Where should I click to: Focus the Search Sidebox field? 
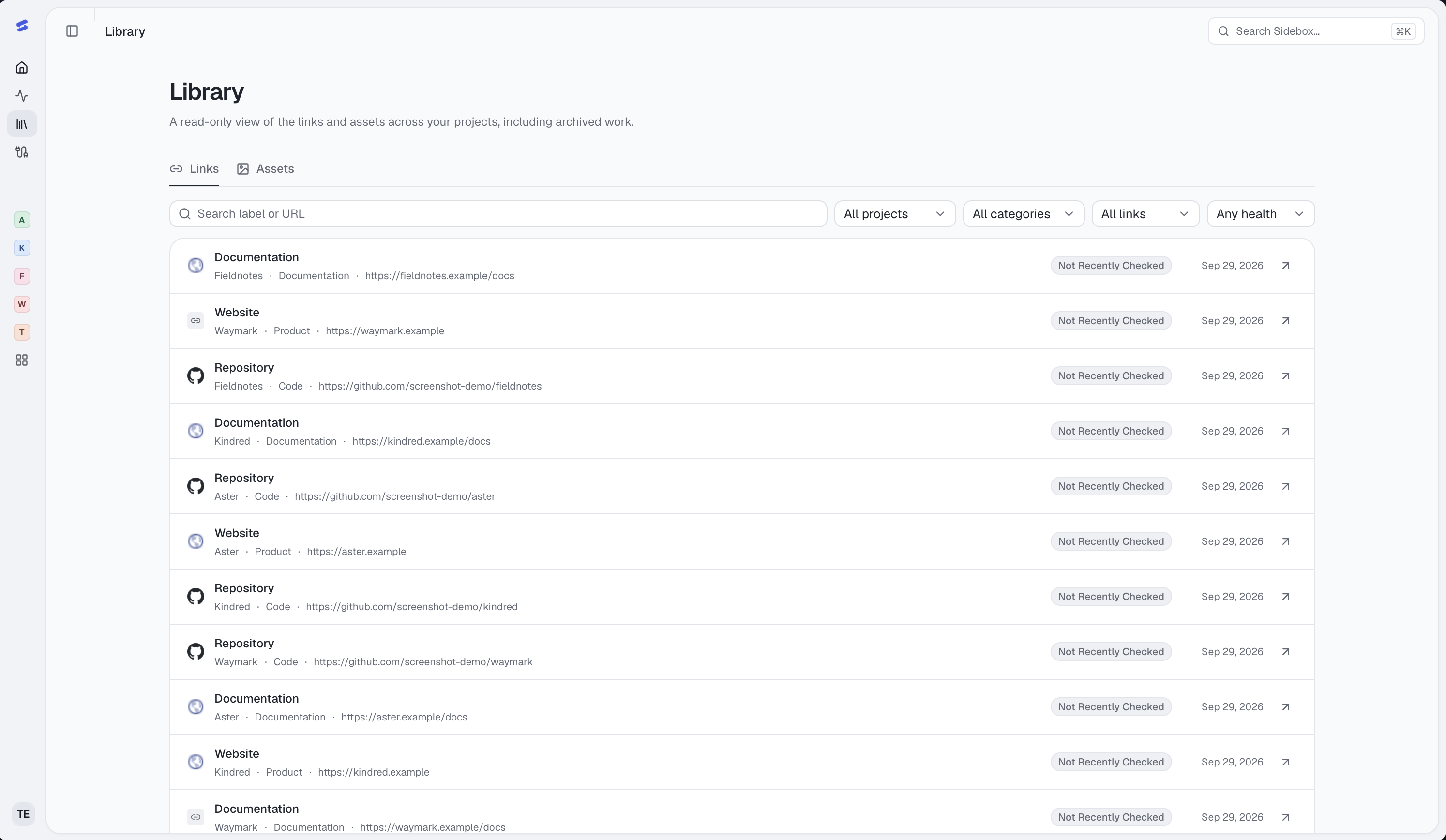pos(1316,31)
